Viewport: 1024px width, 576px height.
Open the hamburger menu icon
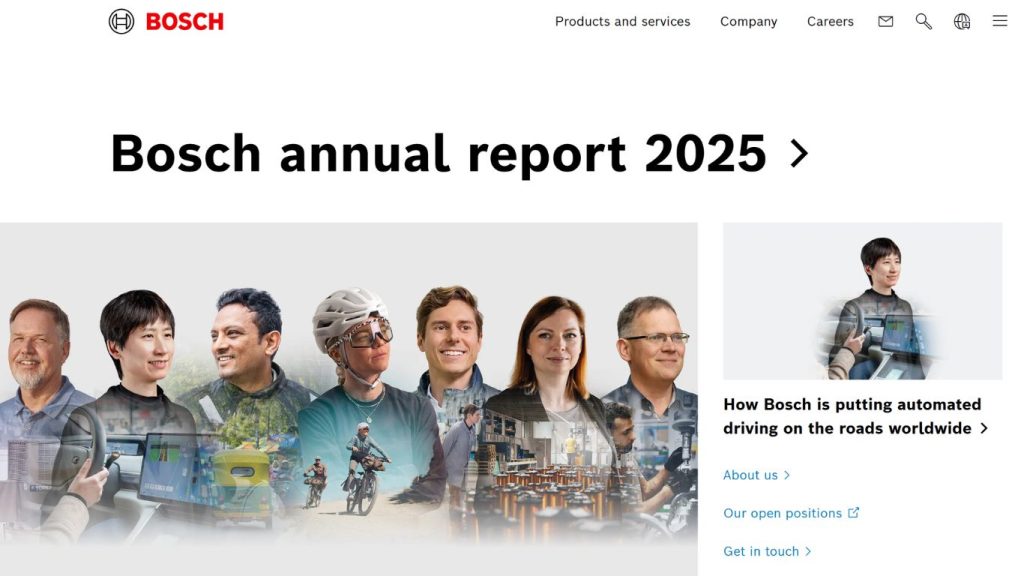1000,21
